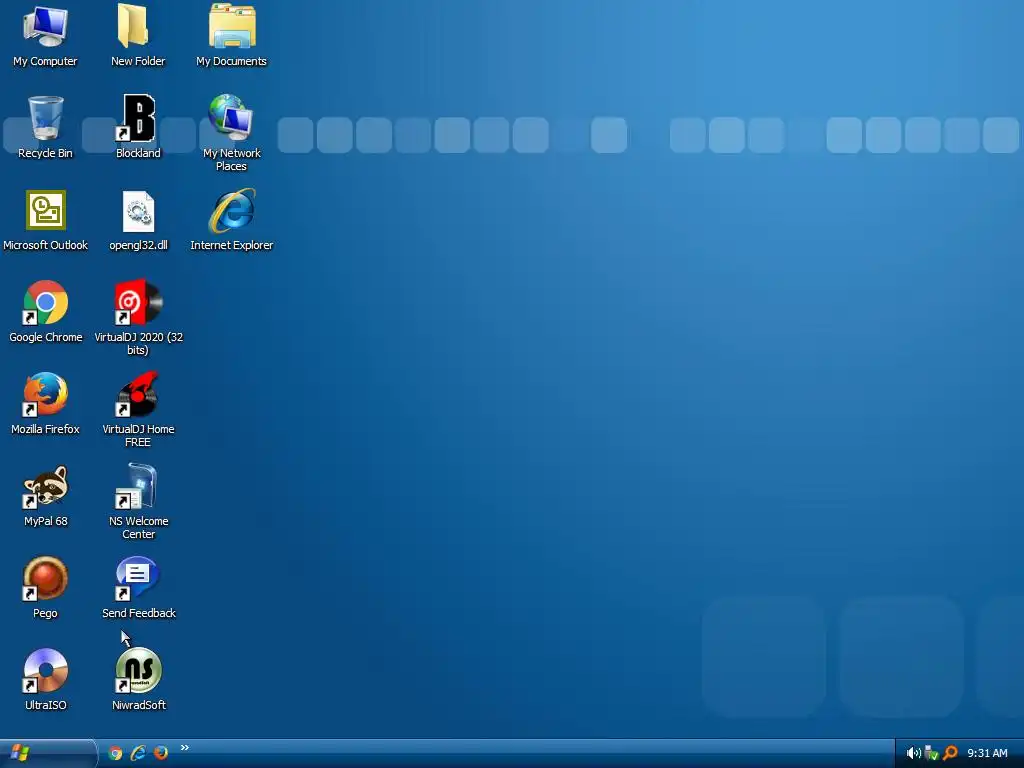Click the 9:31 AM system clock
Viewport: 1024px width, 768px height.
[987, 753]
